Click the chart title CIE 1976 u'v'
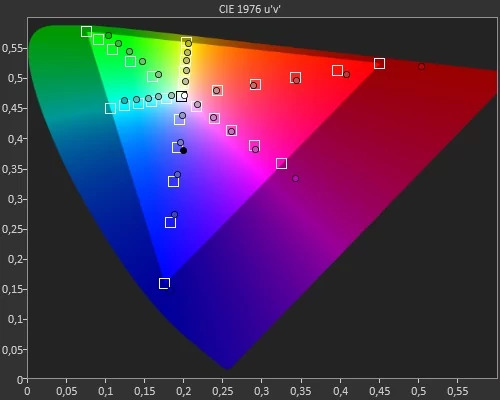This screenshot has height=400, width=500. (x=250, y=9)
